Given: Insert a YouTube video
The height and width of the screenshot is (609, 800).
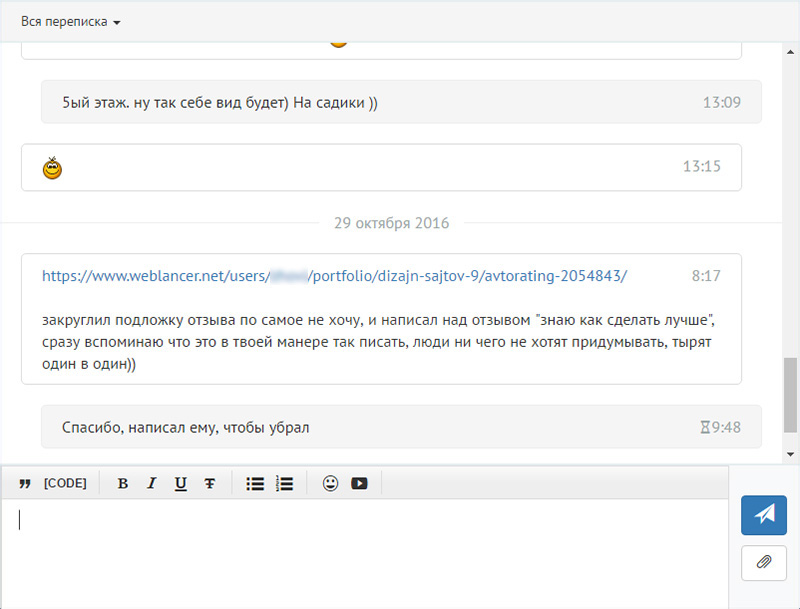Looking at the screenshot, I should click(359, 484).
